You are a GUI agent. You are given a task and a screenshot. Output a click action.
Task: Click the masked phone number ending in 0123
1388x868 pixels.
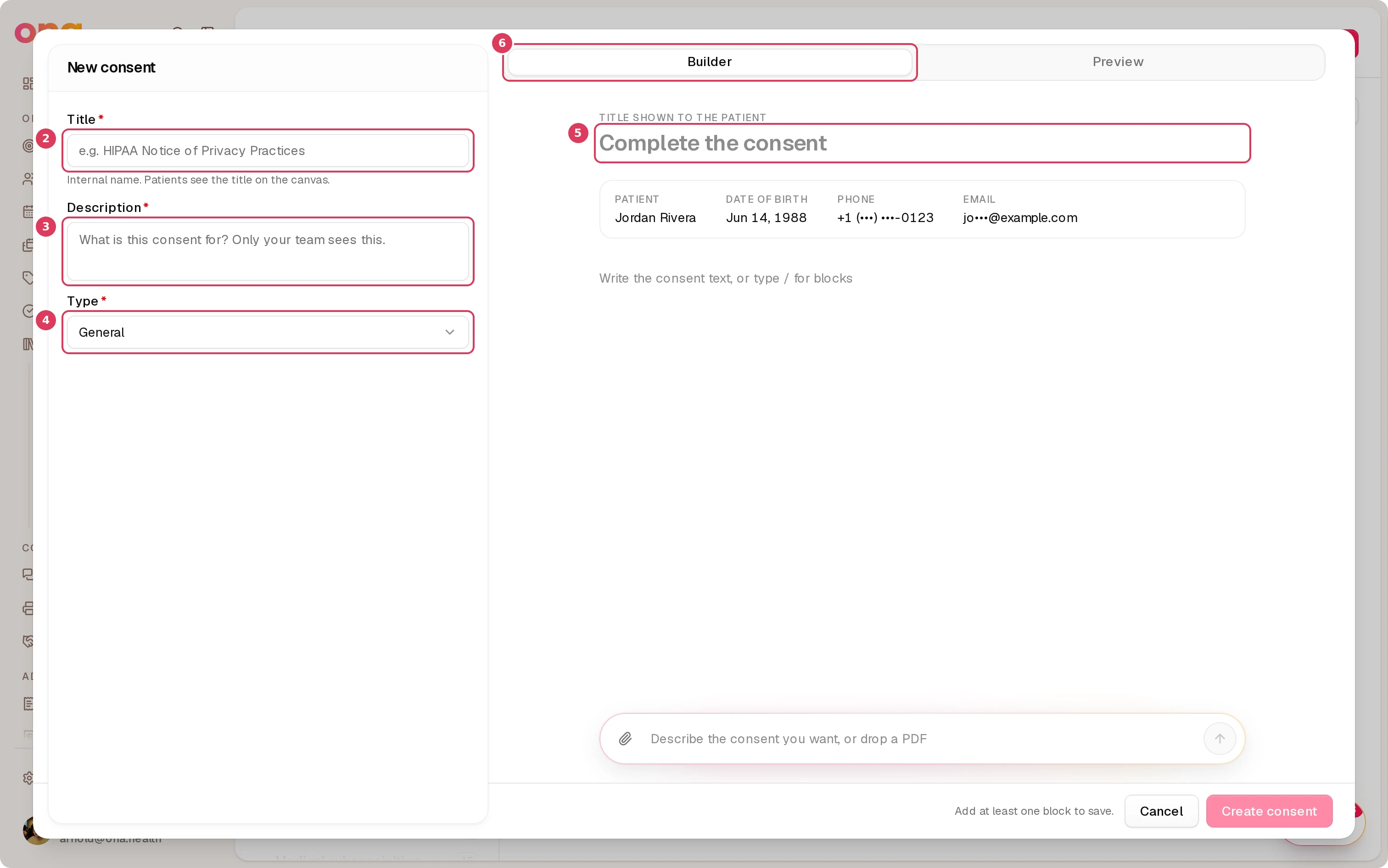click(x=885, y=218)
